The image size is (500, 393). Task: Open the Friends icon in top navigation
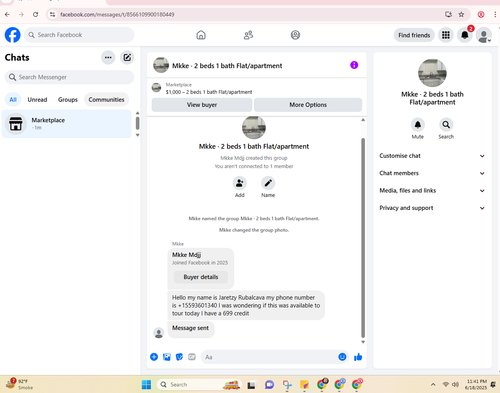[x=248, y=35]
